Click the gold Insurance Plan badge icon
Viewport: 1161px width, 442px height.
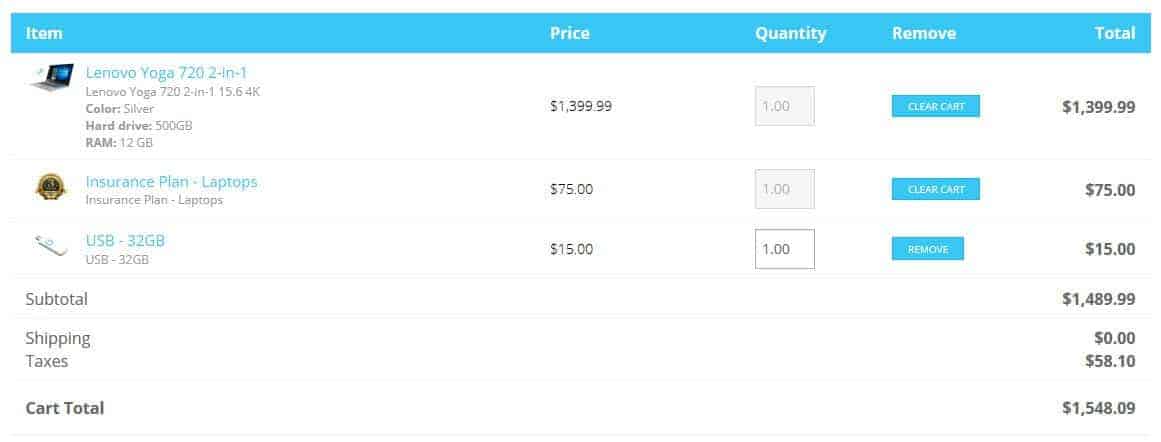point(50,187)
